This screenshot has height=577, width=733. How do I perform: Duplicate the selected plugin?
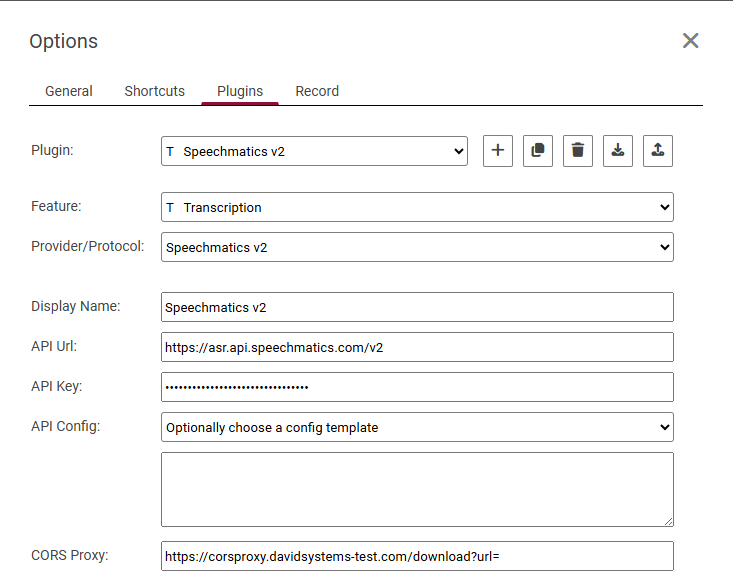tap(538, 151)
